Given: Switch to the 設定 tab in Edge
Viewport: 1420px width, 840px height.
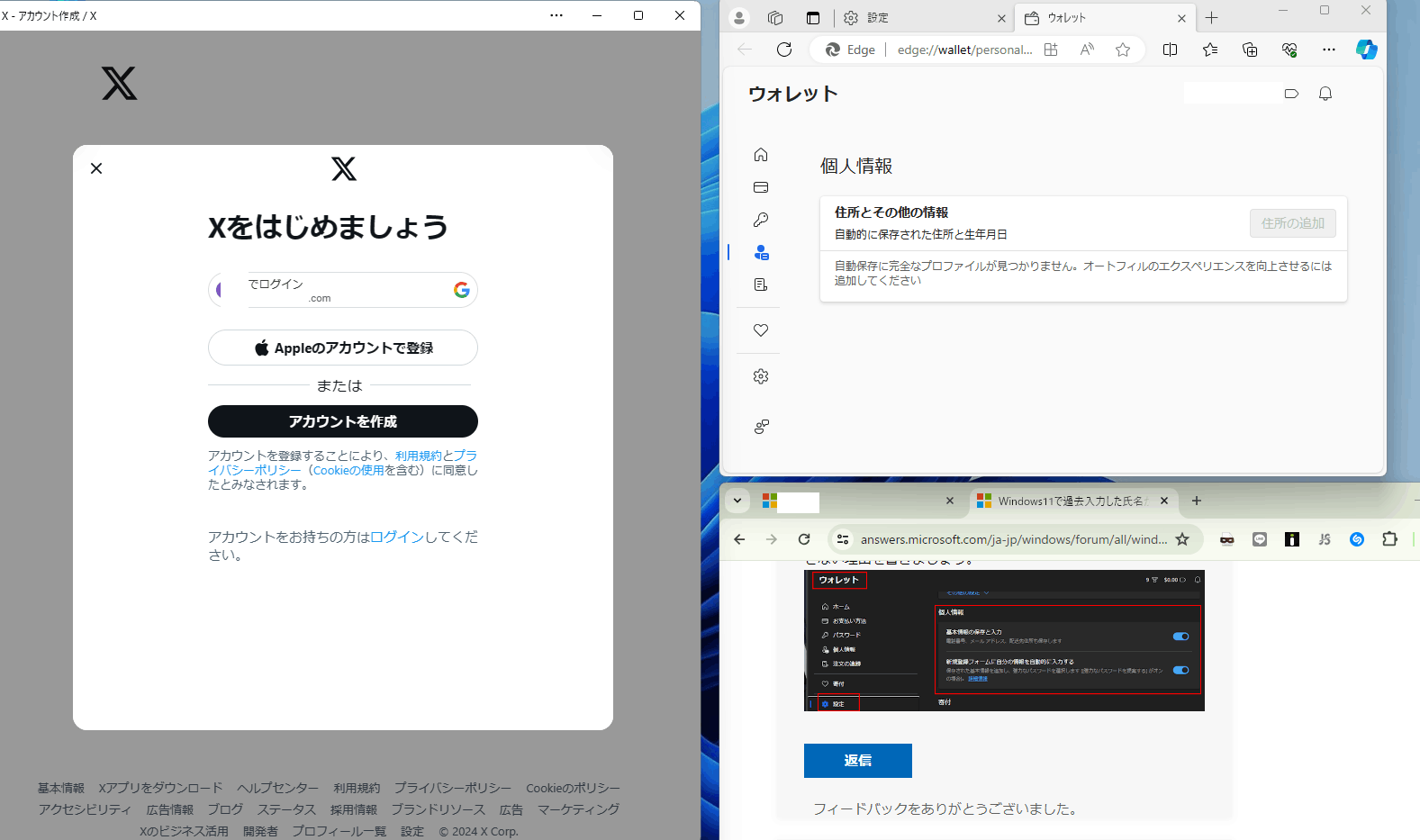Looking at the screenshot, I should tap(924, 18).
